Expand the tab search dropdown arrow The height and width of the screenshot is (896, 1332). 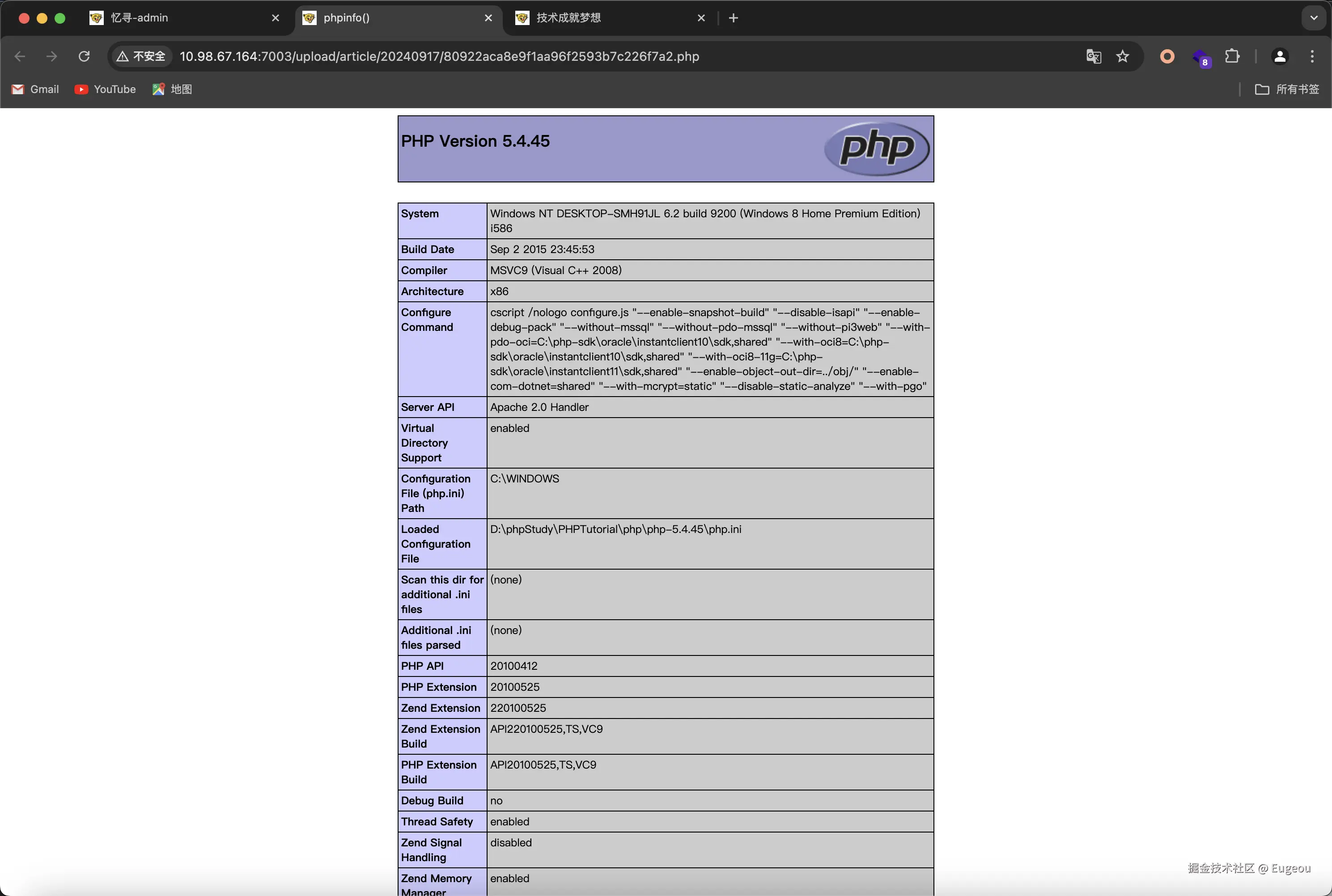click(x=1314, y=18)
